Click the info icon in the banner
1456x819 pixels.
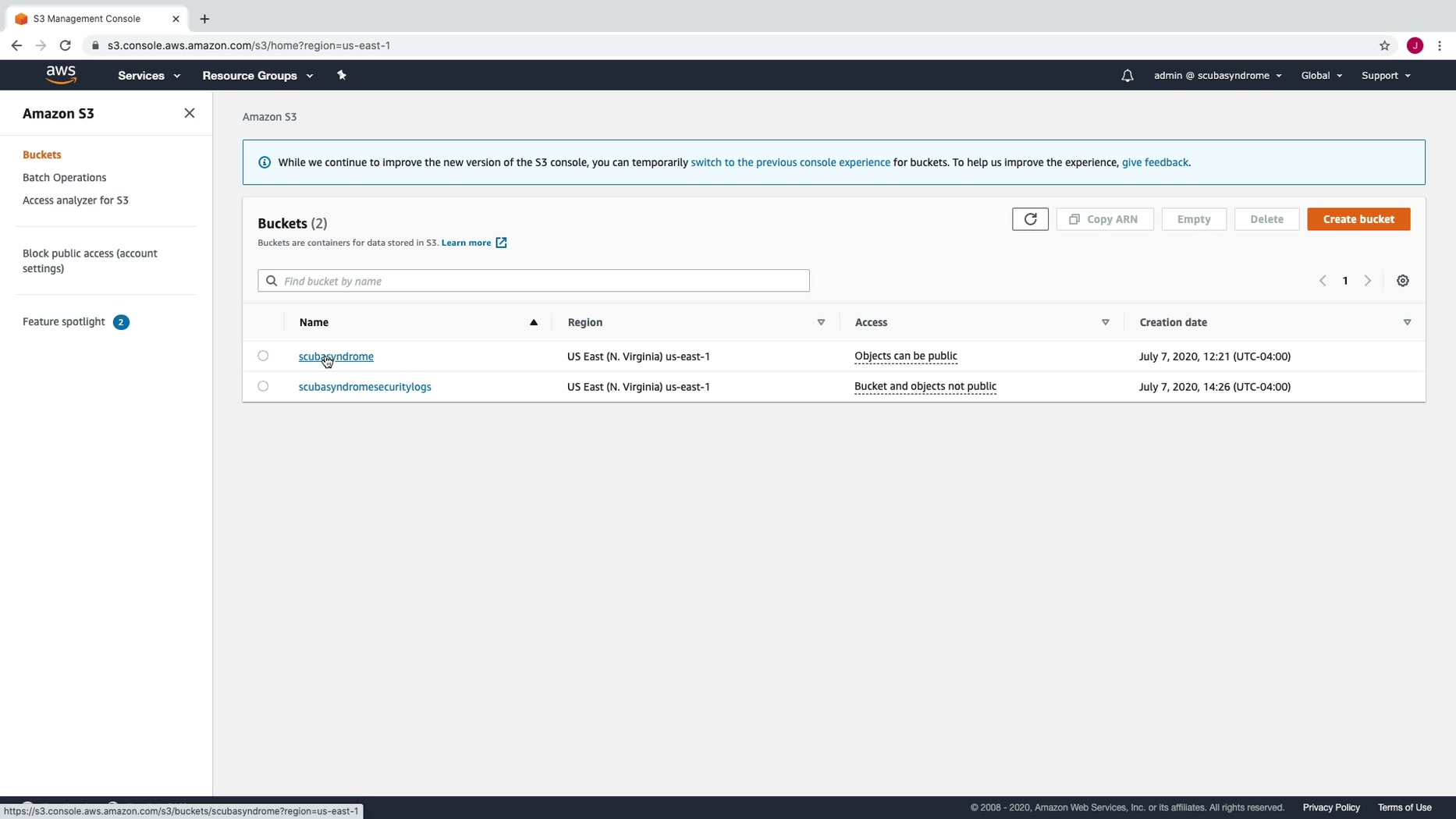[265, 162]
